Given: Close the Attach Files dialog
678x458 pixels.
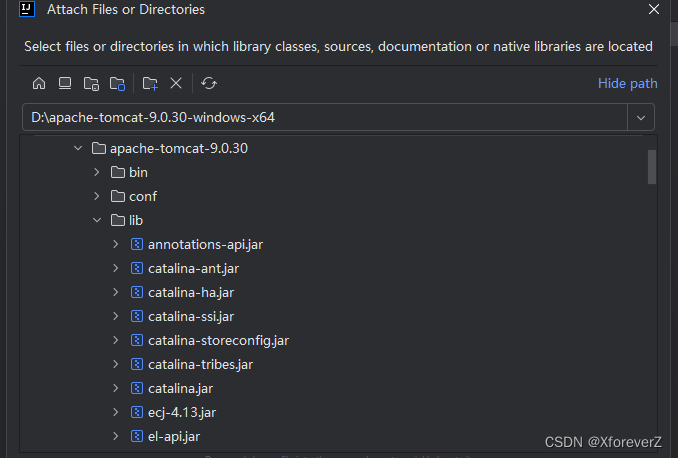Looking at the screenshot, I should 654,9.
